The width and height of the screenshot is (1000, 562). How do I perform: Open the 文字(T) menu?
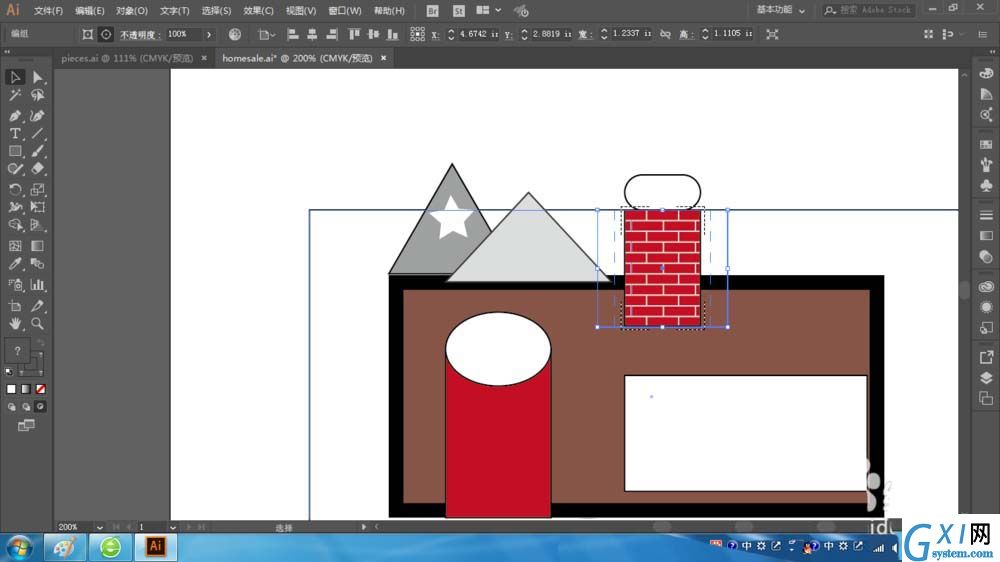[x=174, y=11]
